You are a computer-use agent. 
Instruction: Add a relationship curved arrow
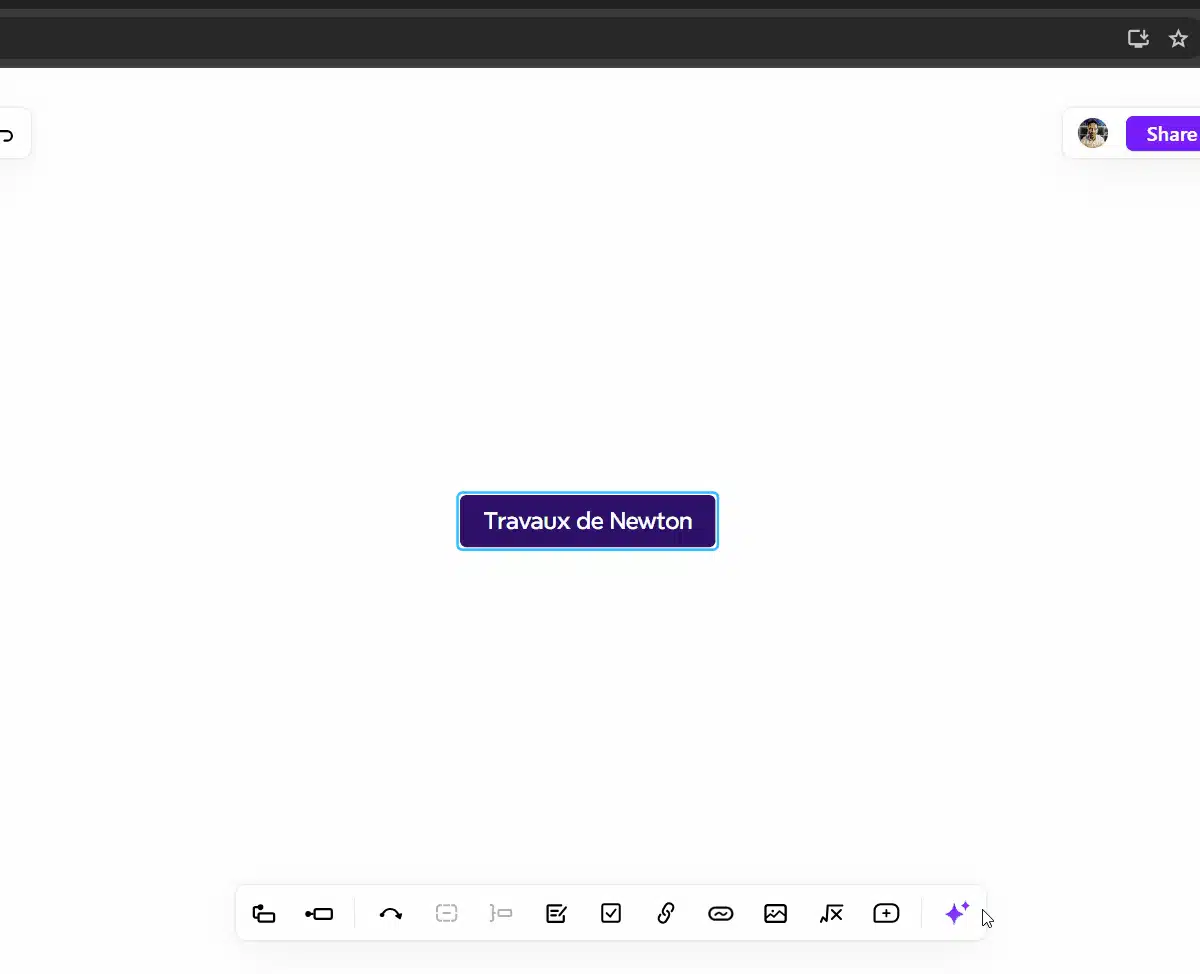(391, 913)
